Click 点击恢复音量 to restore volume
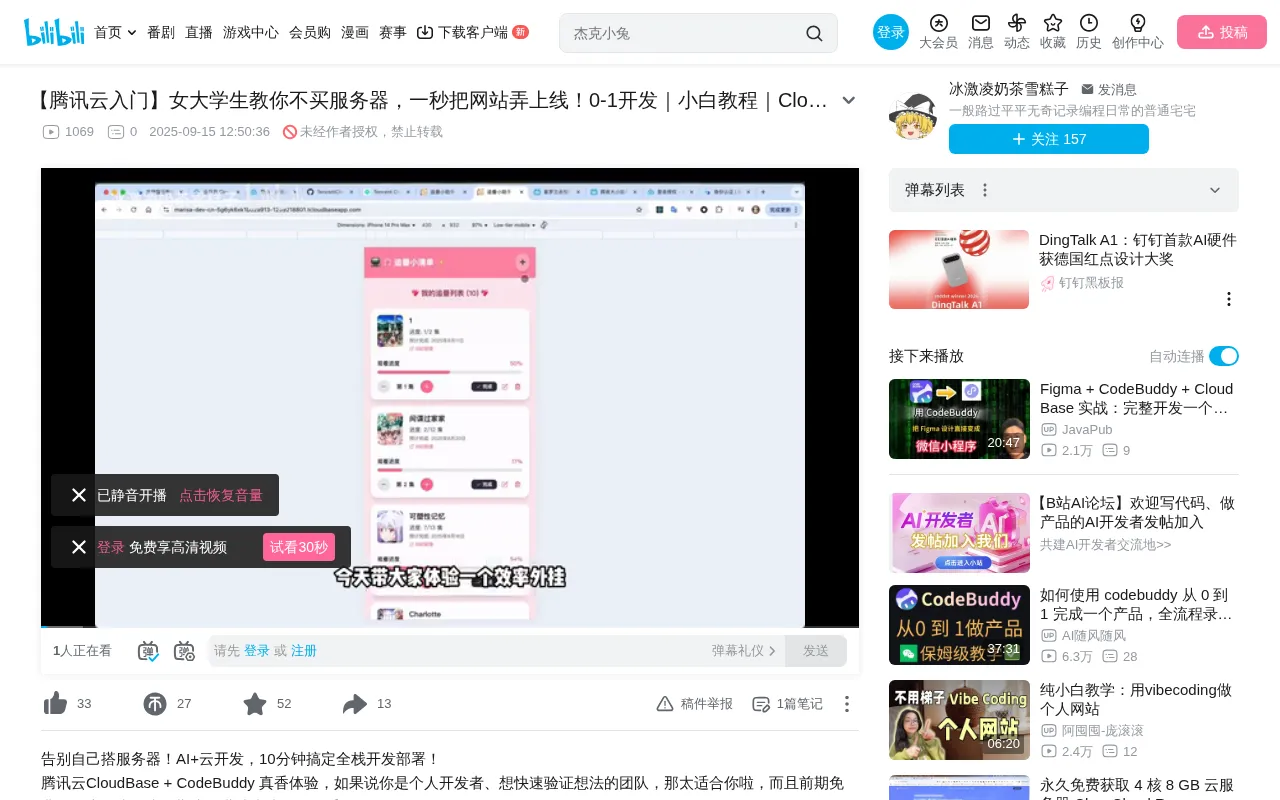Viewport: 1280px width, 800px height. pyautogui.click(x=221, y=495)
